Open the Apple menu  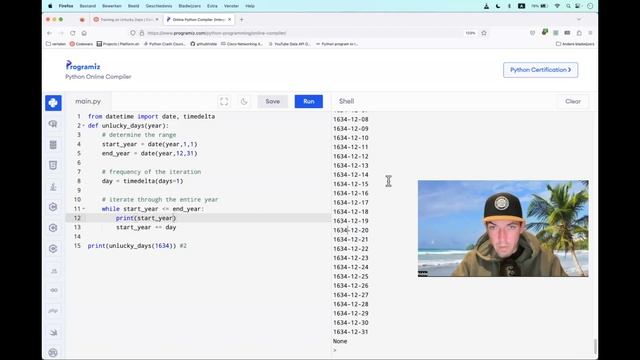50,6
